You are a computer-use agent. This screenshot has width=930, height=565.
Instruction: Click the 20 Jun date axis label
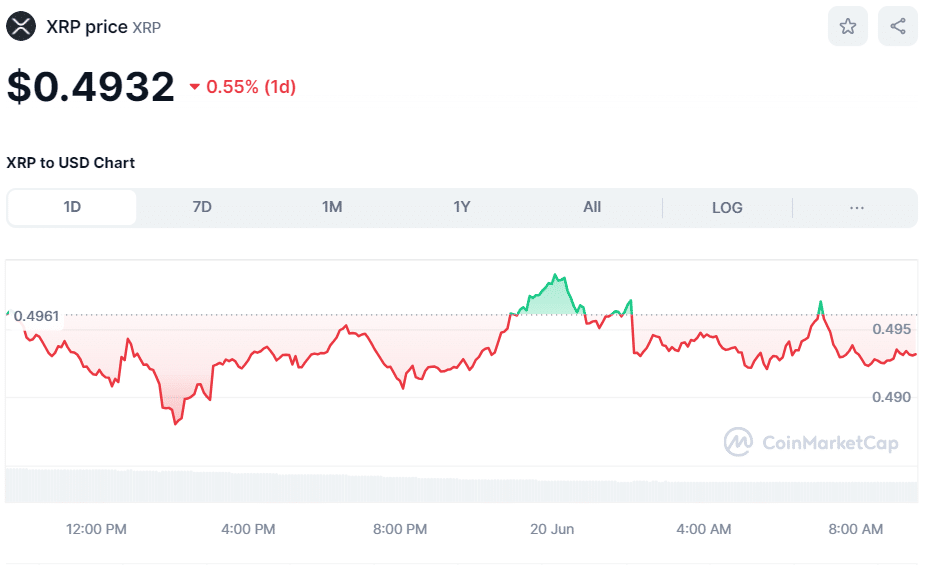click(x=552, y=529)
